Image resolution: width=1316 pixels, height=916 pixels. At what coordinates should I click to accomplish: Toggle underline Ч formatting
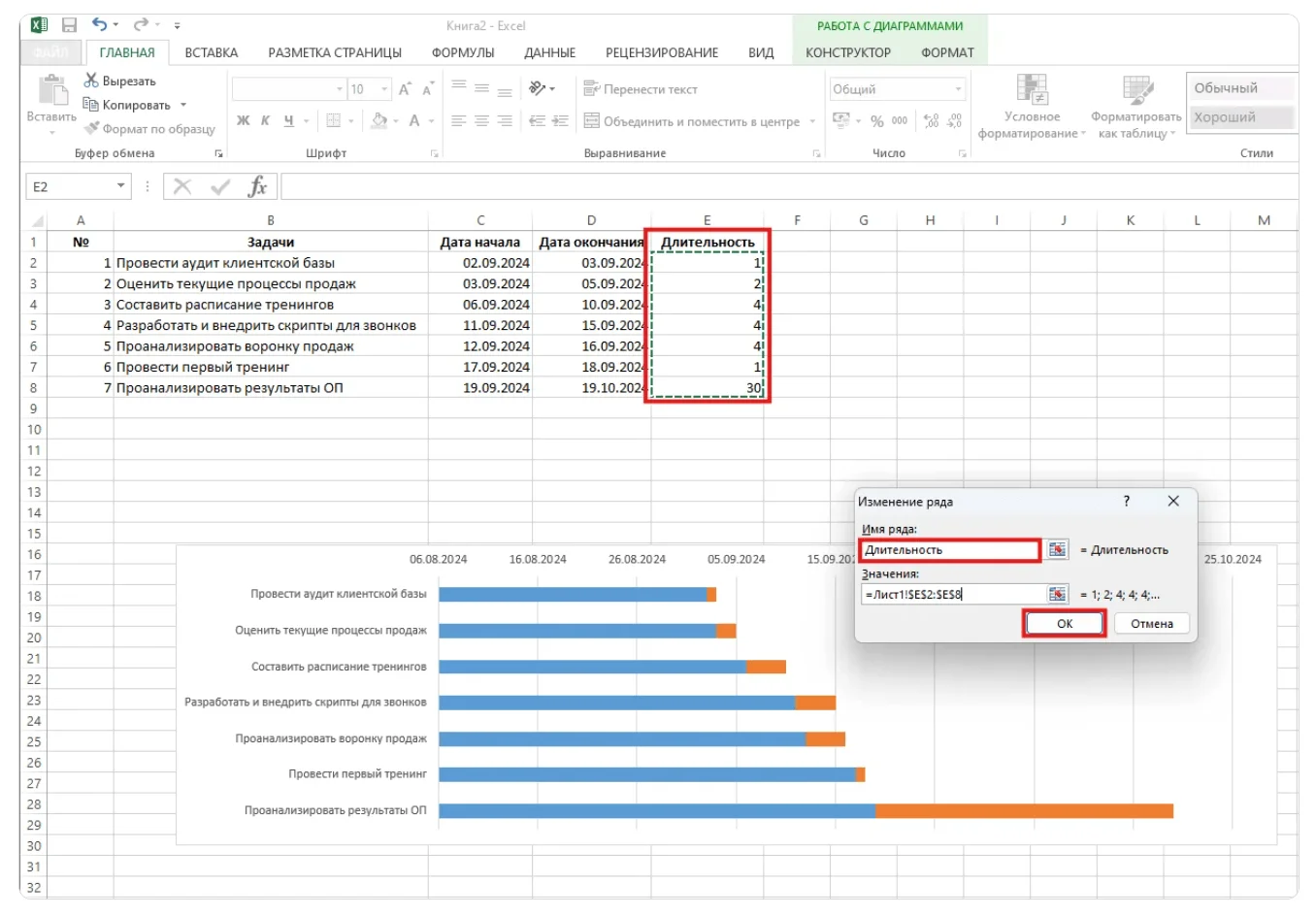[x=288, y=121]
